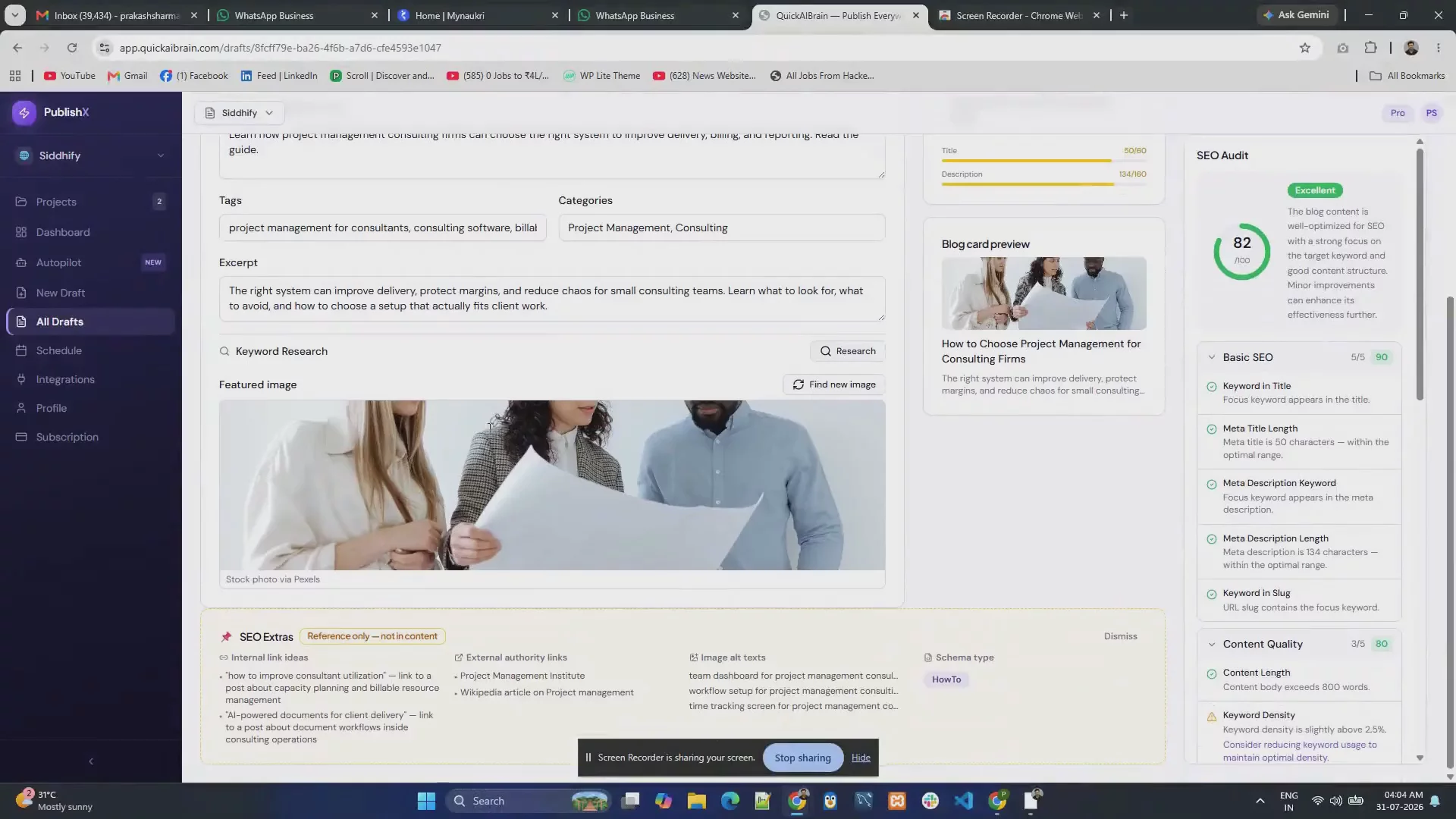
Task: Click the Stop sharing button
Action: [x=802, y=758]
